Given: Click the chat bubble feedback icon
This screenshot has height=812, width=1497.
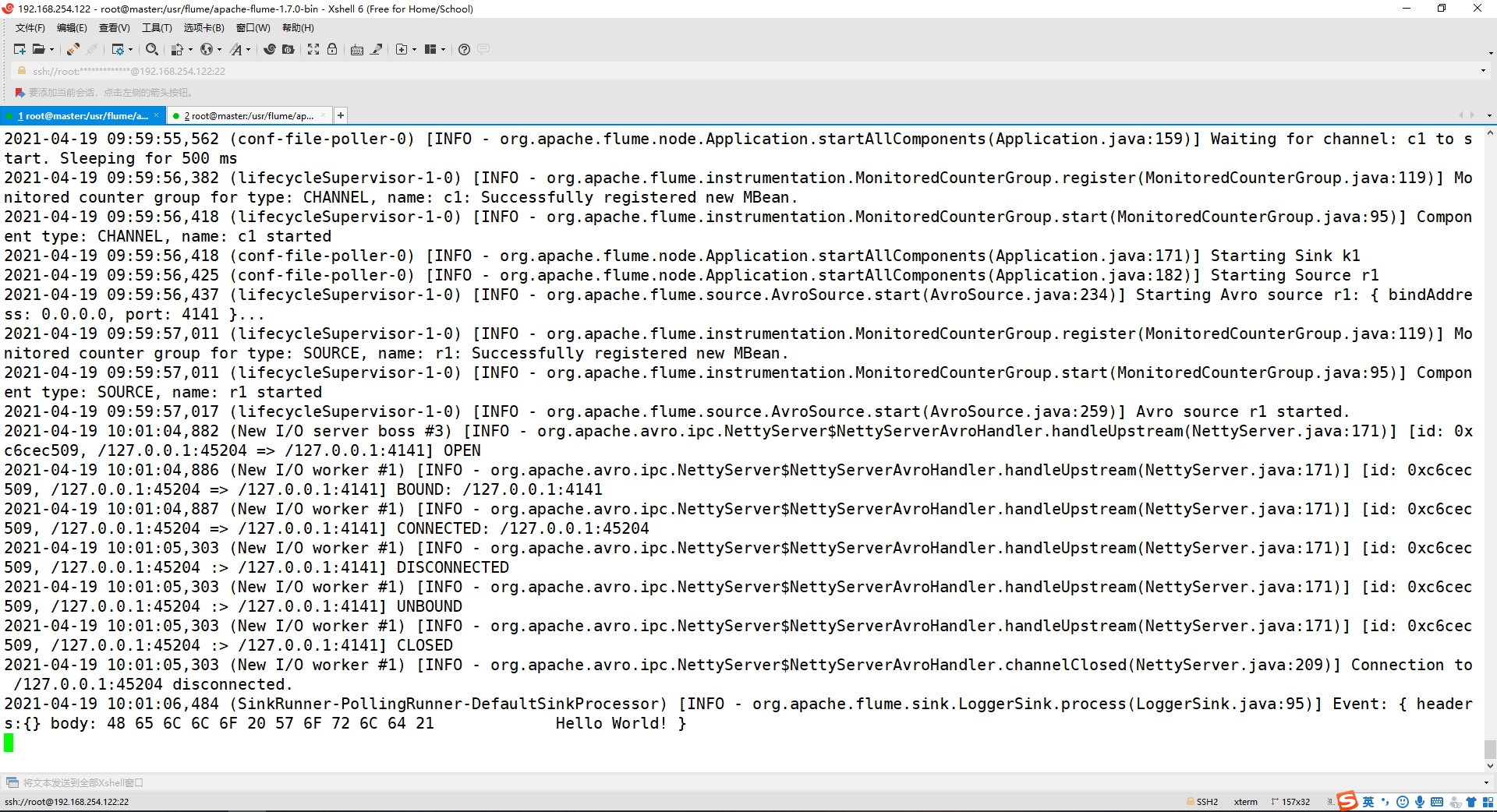Looking at the screenshot, I should click(x=483, y=49).
